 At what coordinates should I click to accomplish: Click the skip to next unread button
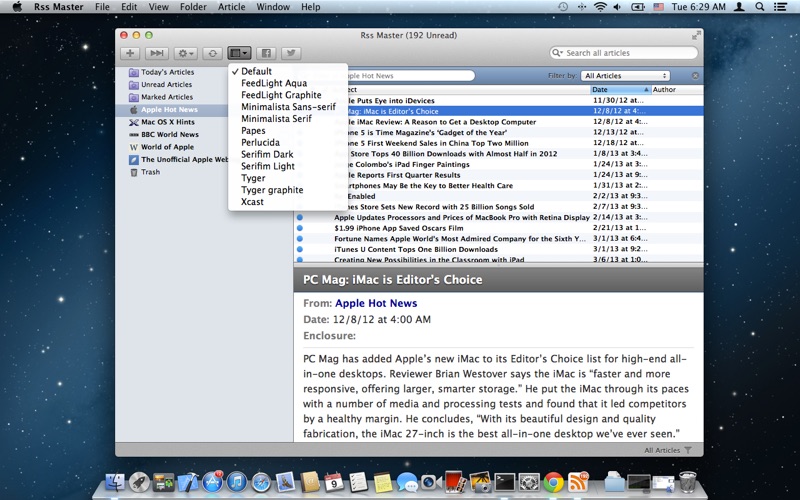click(x=157, y=53)
